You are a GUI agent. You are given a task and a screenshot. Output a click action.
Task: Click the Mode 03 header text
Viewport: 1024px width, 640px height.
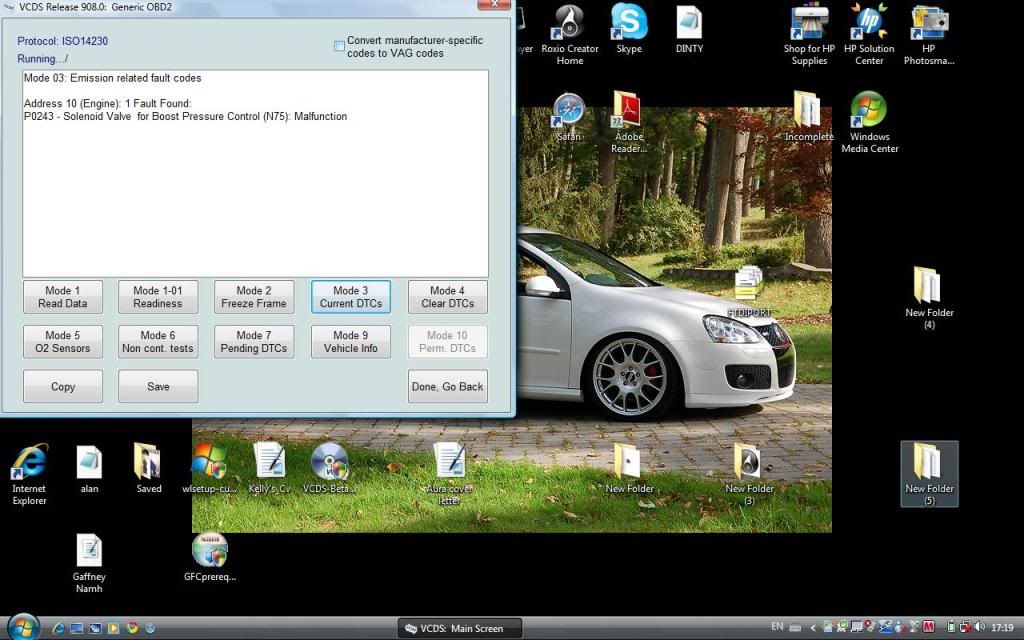[x=112, y=78]
